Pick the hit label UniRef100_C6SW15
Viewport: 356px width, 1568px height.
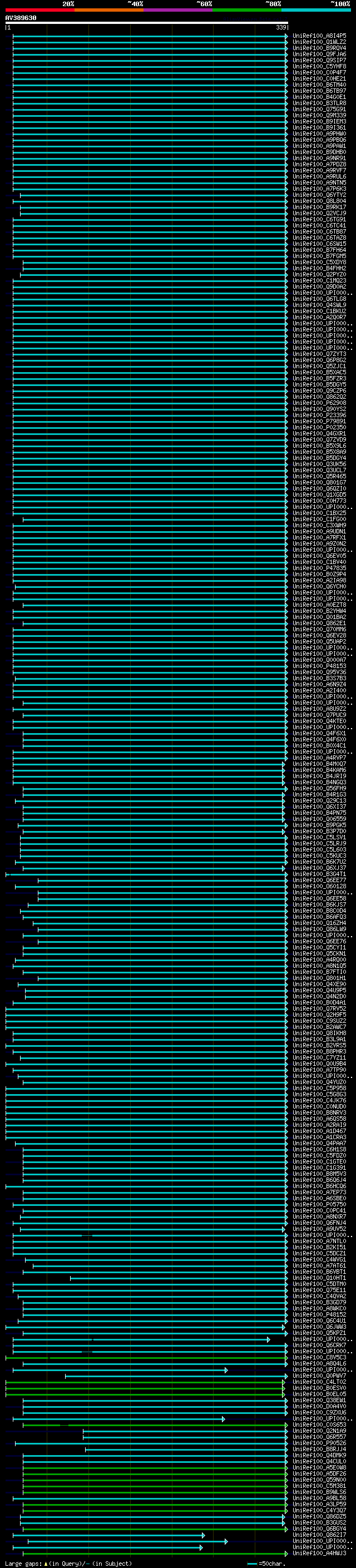(319, 244)
